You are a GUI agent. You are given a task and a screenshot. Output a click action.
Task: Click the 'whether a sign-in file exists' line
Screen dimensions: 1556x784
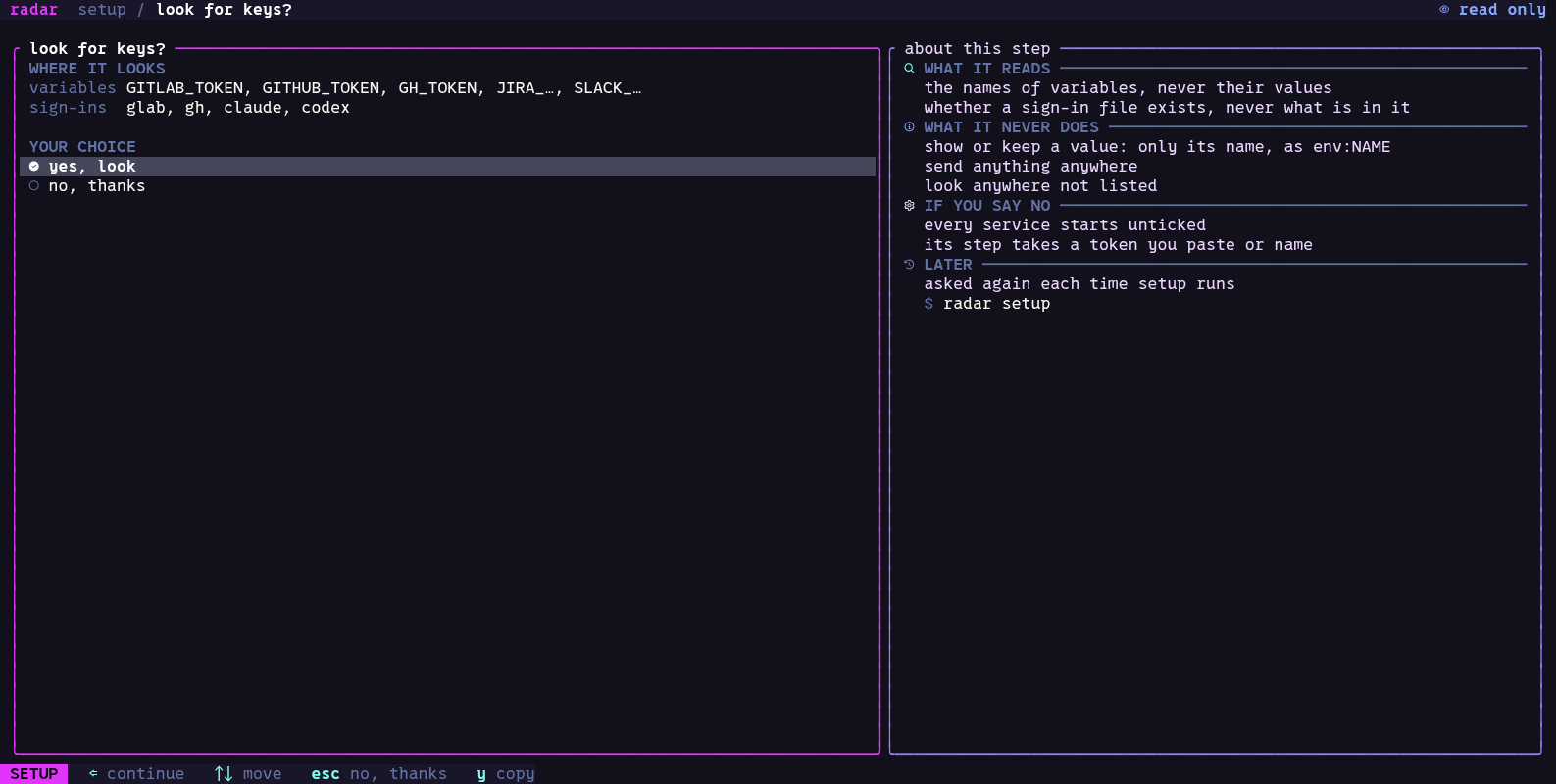[1167, 108]
